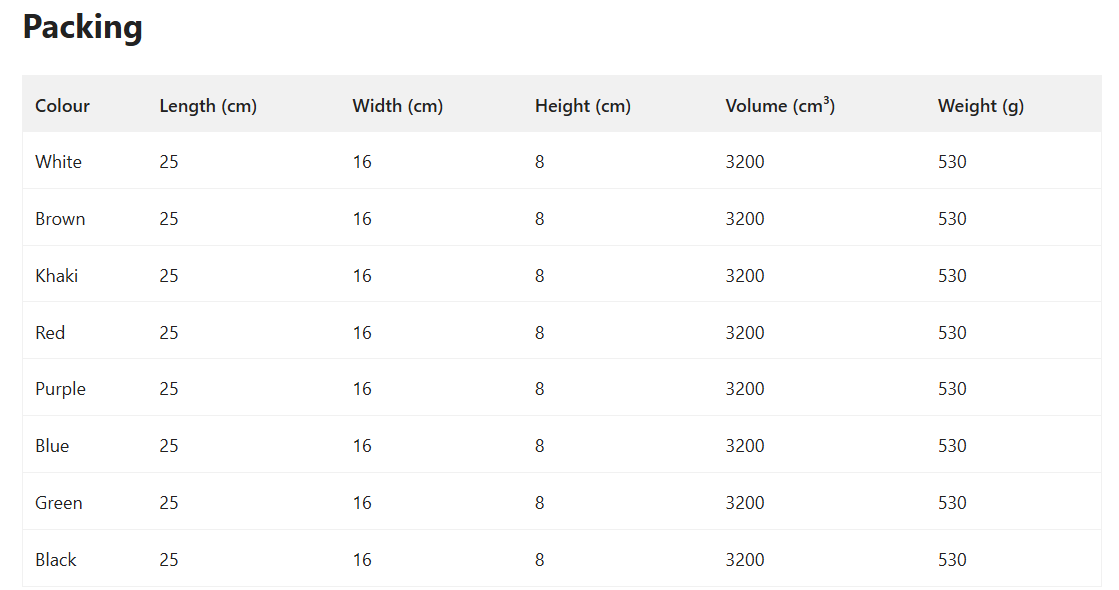
Task: Click the Weight (g) column header
Action: tap(980, 106)
